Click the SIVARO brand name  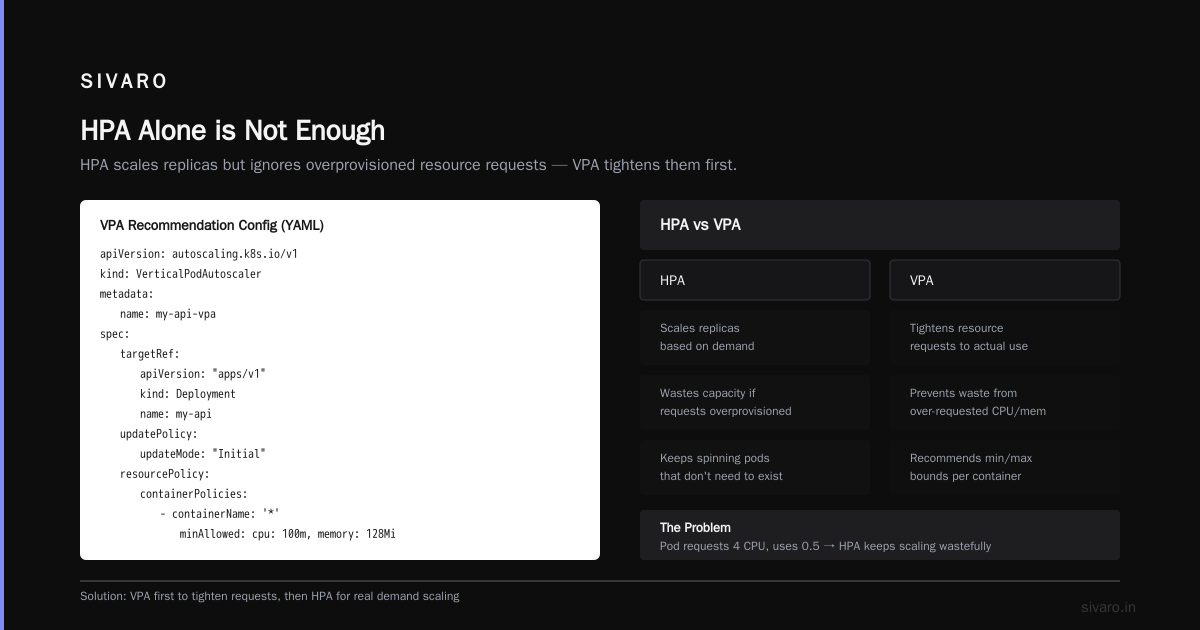click(124, 81)
